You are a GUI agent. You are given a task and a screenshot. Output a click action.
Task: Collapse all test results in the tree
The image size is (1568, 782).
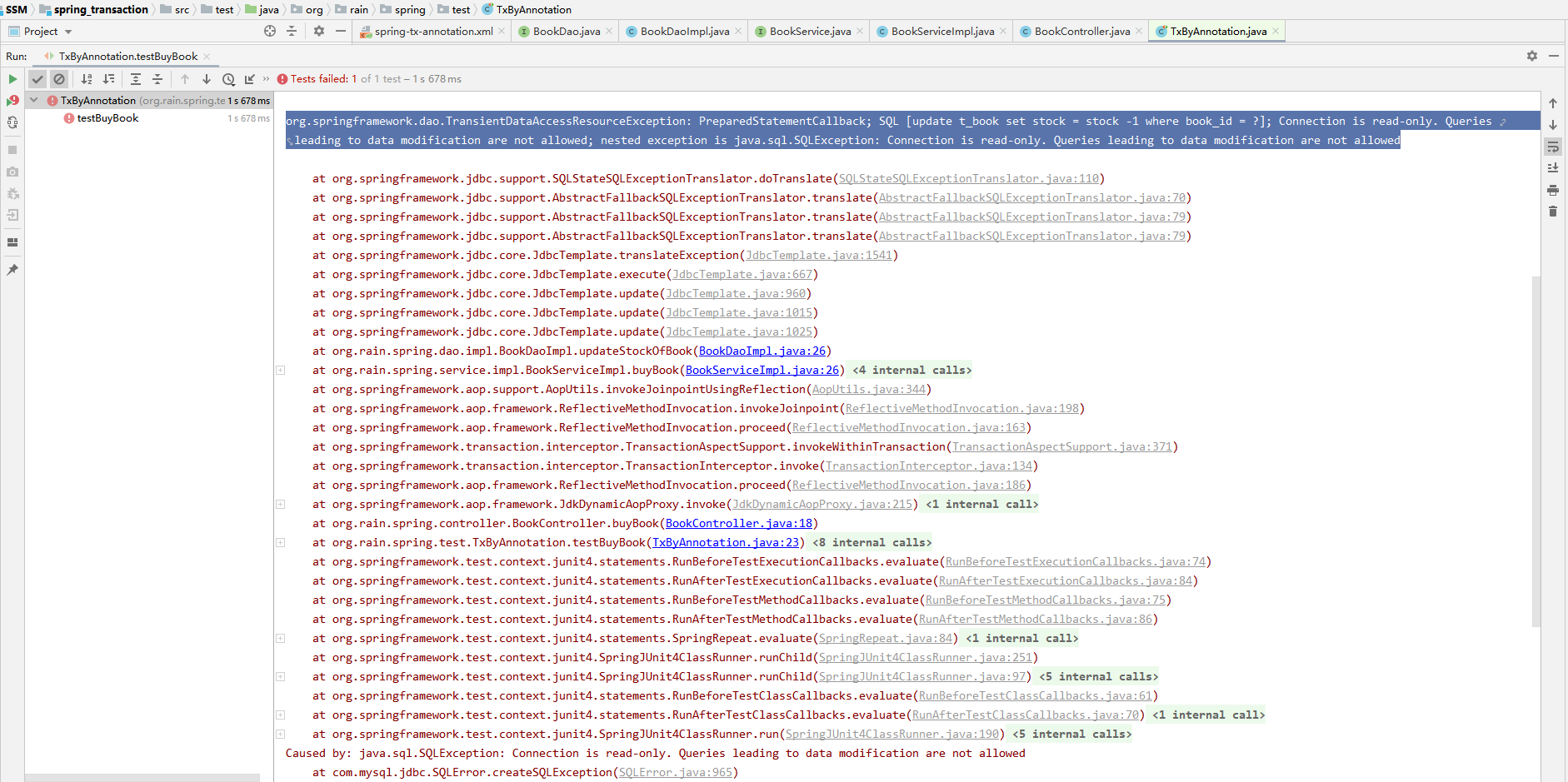[x=157, y=79]
